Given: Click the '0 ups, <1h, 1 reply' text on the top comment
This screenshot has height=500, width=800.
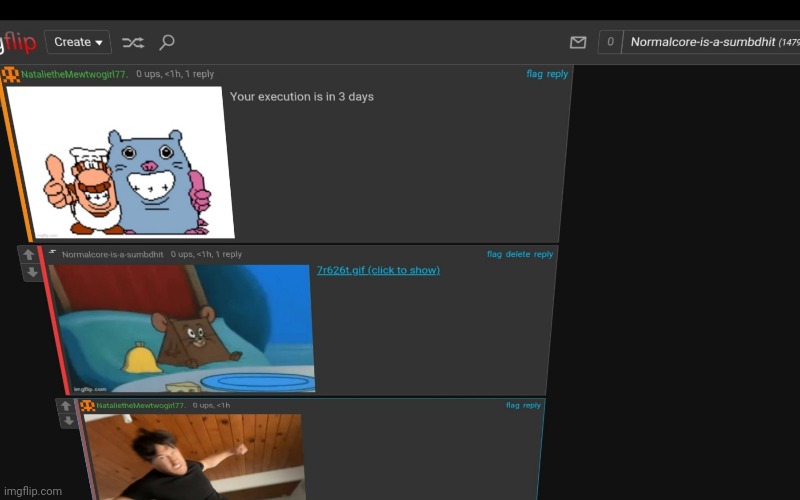Looking at the screenshot, I should 175,74.
